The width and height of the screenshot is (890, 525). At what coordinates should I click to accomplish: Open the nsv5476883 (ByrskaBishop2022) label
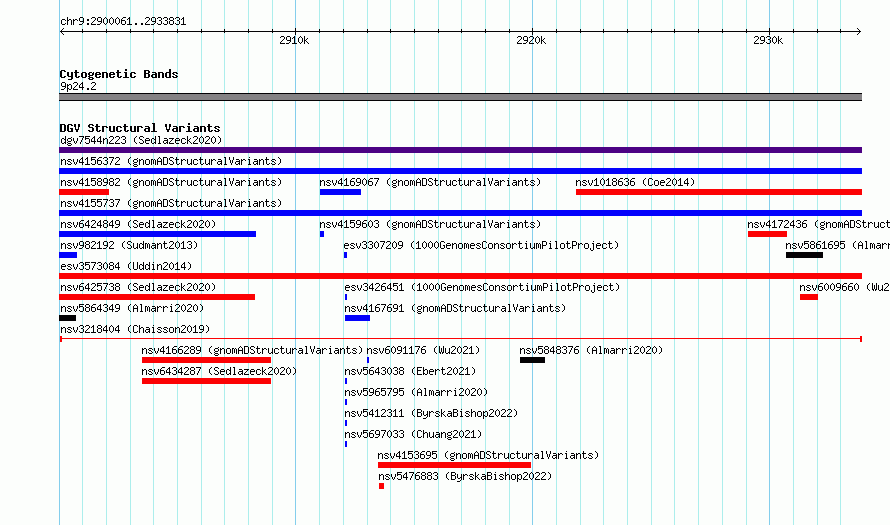click(x=465, y=476)
